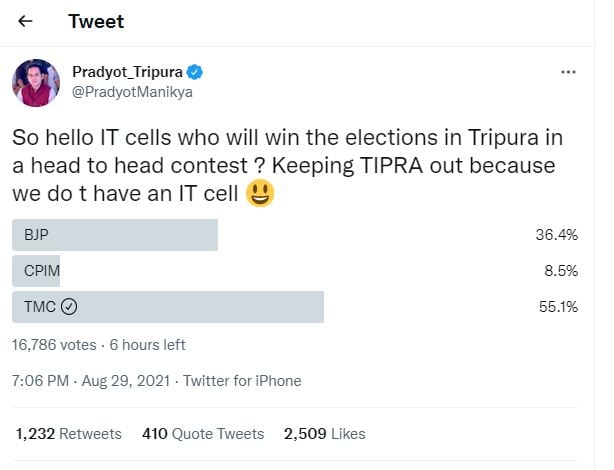This screenshot has height=470, width=614.
Task: Click the checkmark icon beside TMC
Action: (x=69, y=307)
